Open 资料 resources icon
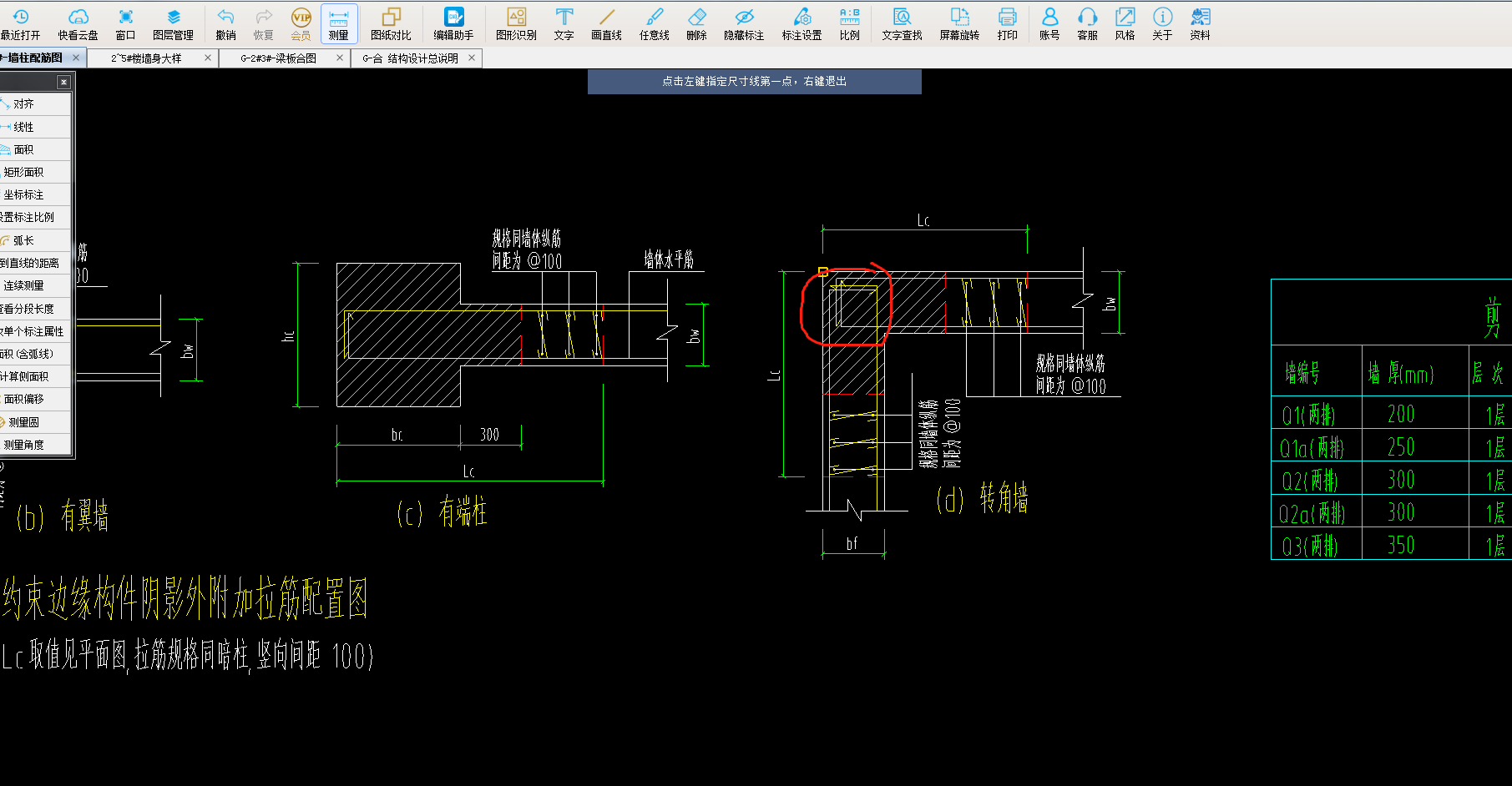This screenshot has height=786, width=1512. pos(1200,24)
